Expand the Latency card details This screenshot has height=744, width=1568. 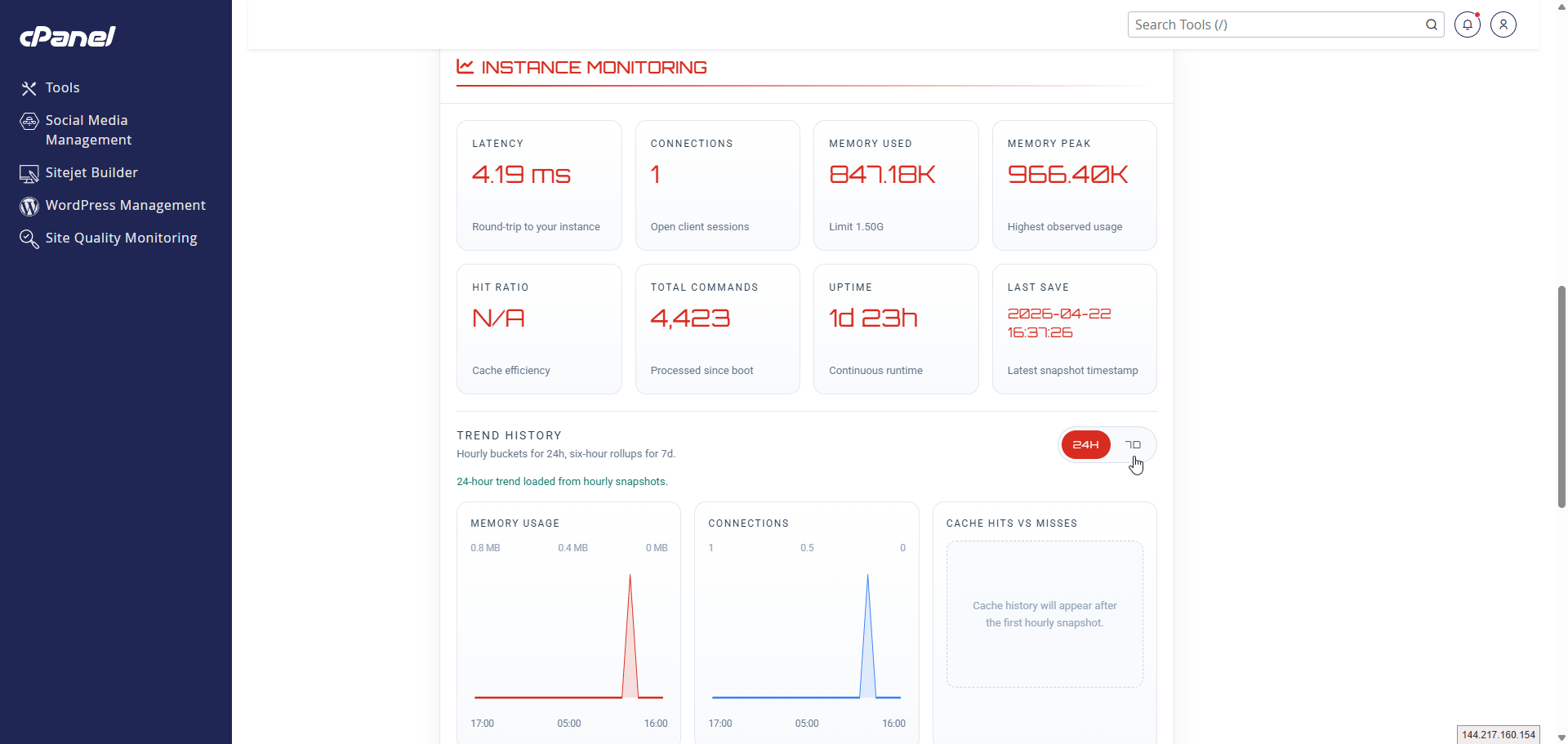tap(539, 185)
